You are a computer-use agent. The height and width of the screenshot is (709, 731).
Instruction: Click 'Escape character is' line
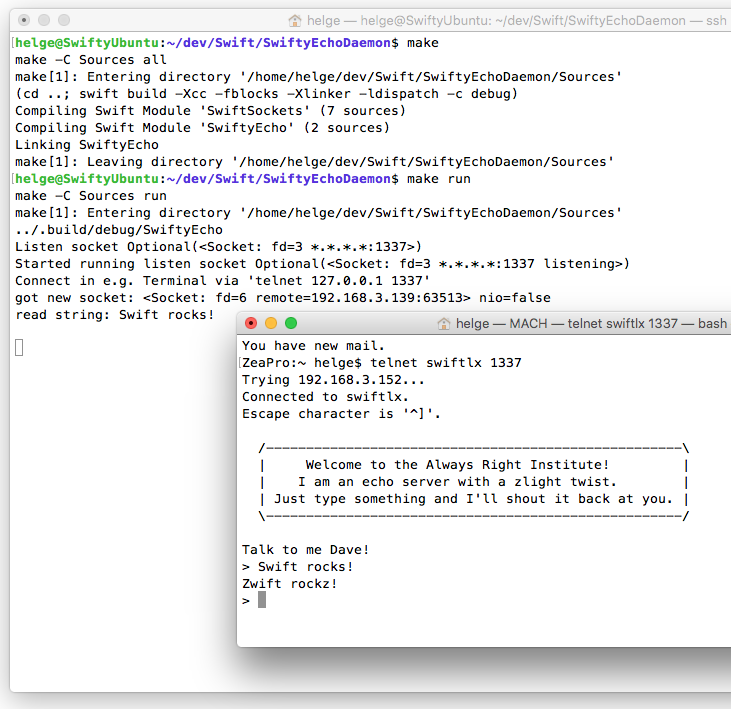[341, 414]
